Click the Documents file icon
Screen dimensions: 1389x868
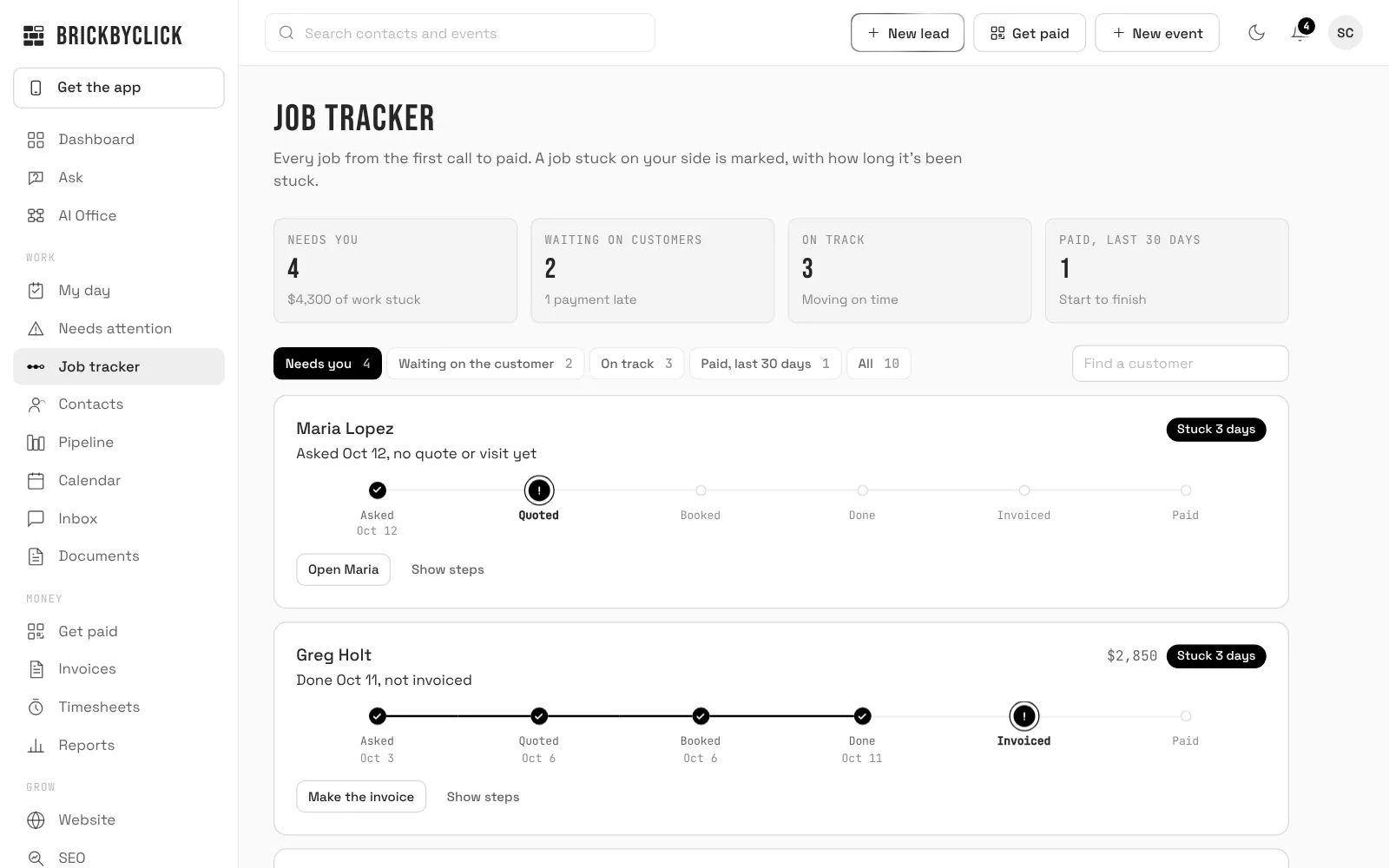36,556
